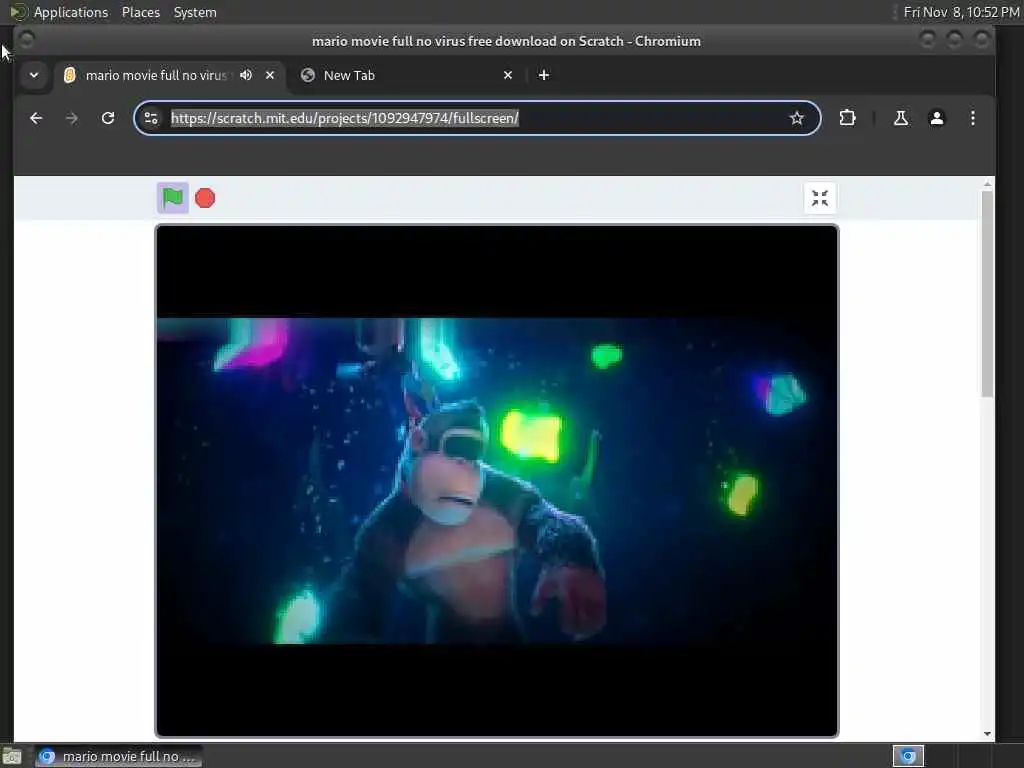Click the green flag to start the project
The height and width of the screenshot is (768, 1024).
coord(172,198)
